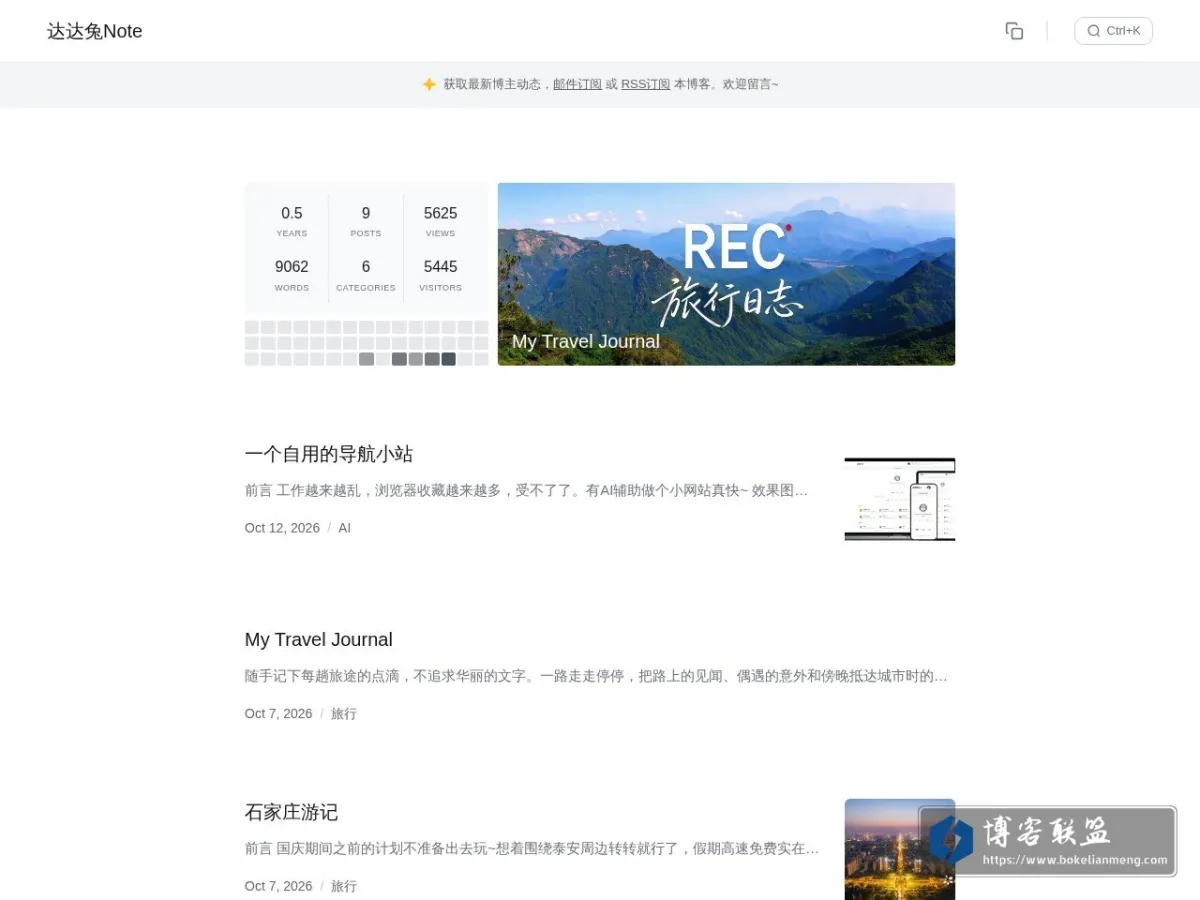Click the copy icon in header
The width and height of the screenshot is (1200, 900).
(x=1014, y=31)
